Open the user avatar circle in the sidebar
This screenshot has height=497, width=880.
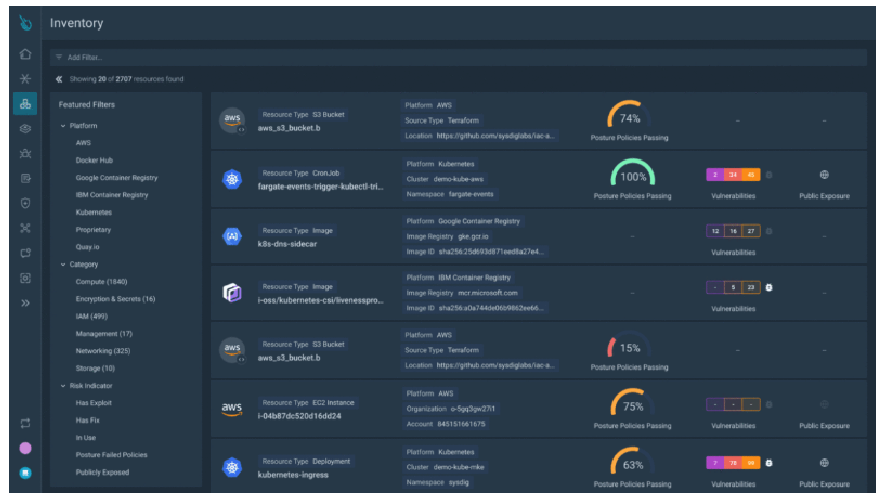(x=25, y=448)
